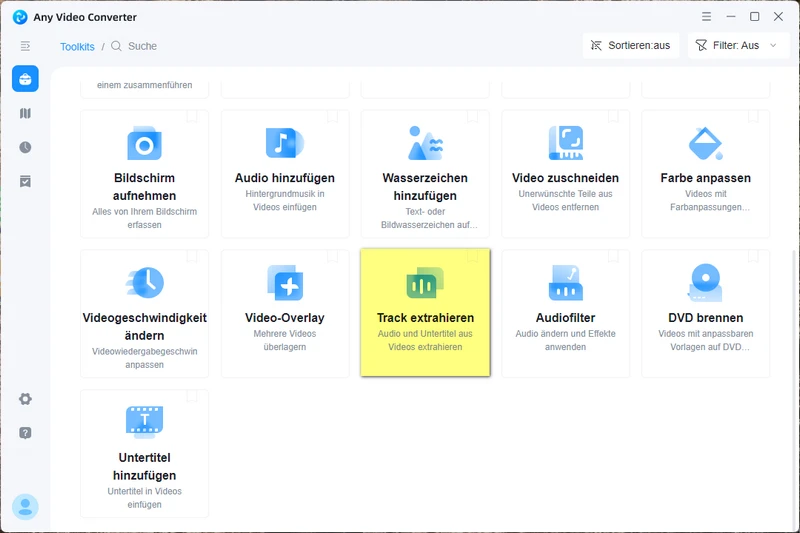Open the task list checkmark sidebar icon
Image resolution: width=800 pixels, height=533 pixels.
26,182
